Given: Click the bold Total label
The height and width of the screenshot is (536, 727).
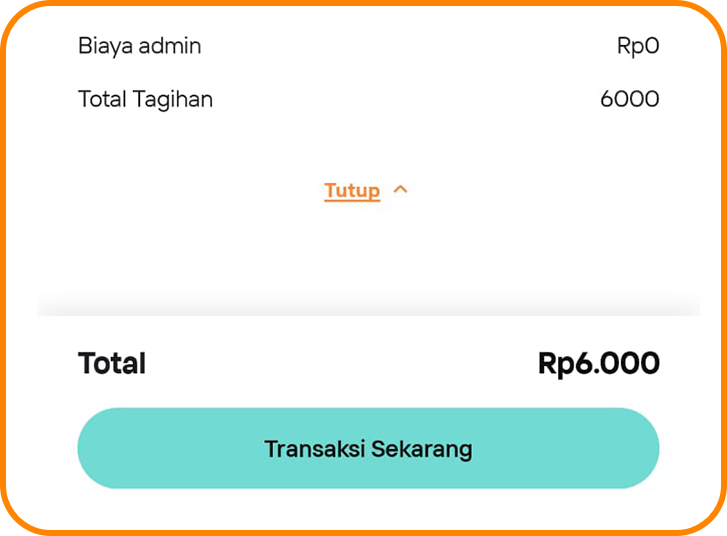Looking at the screenshot, I should pos(112,363).
